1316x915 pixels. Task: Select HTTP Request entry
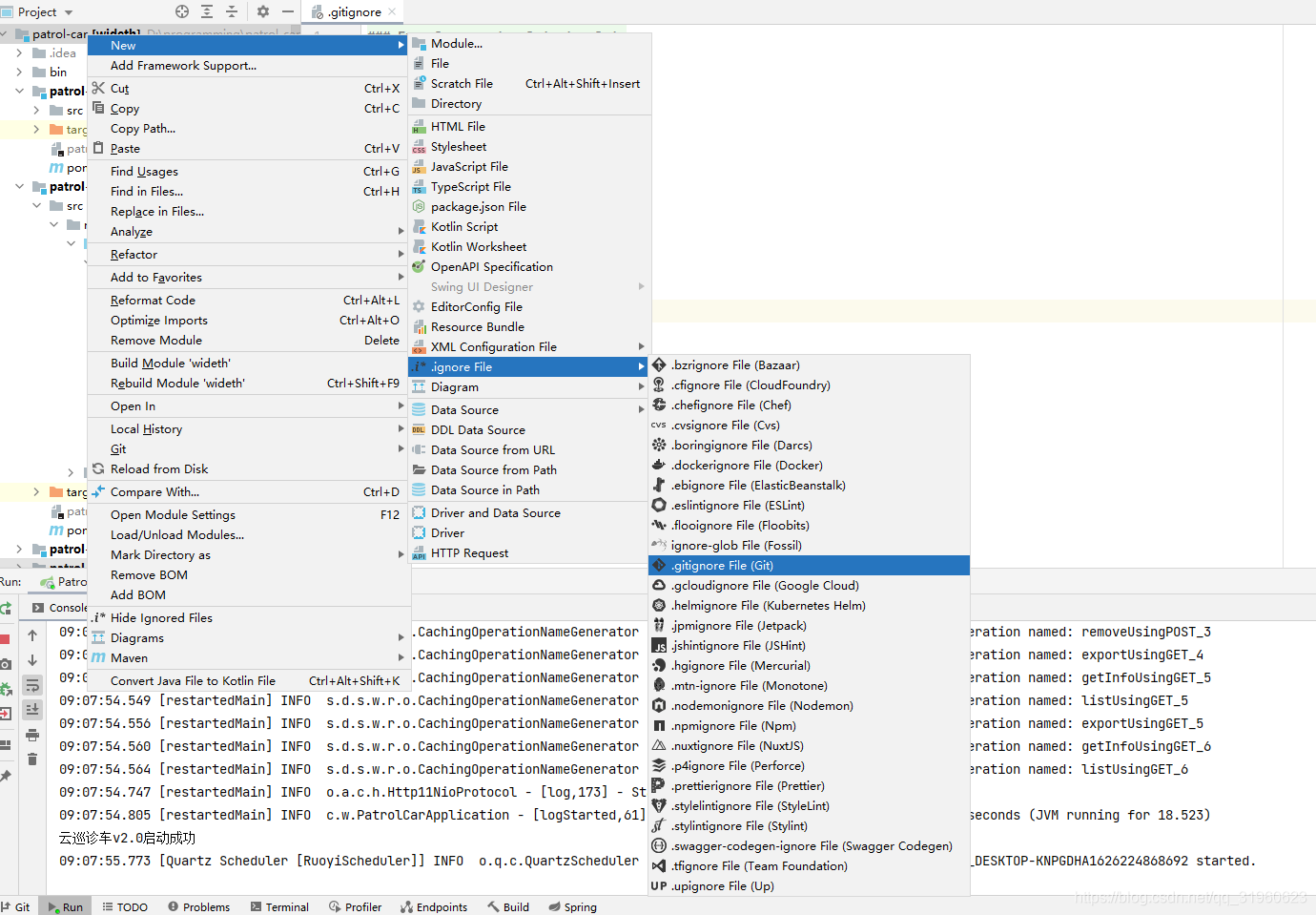(529, 553)
